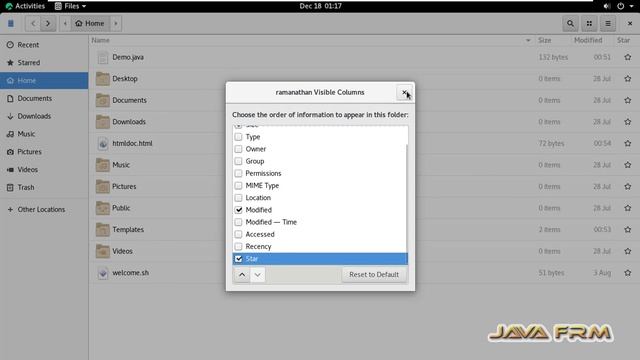Open the power icon system menu
Viewport: 640px width, 360px height.
(x=620, y=6)
